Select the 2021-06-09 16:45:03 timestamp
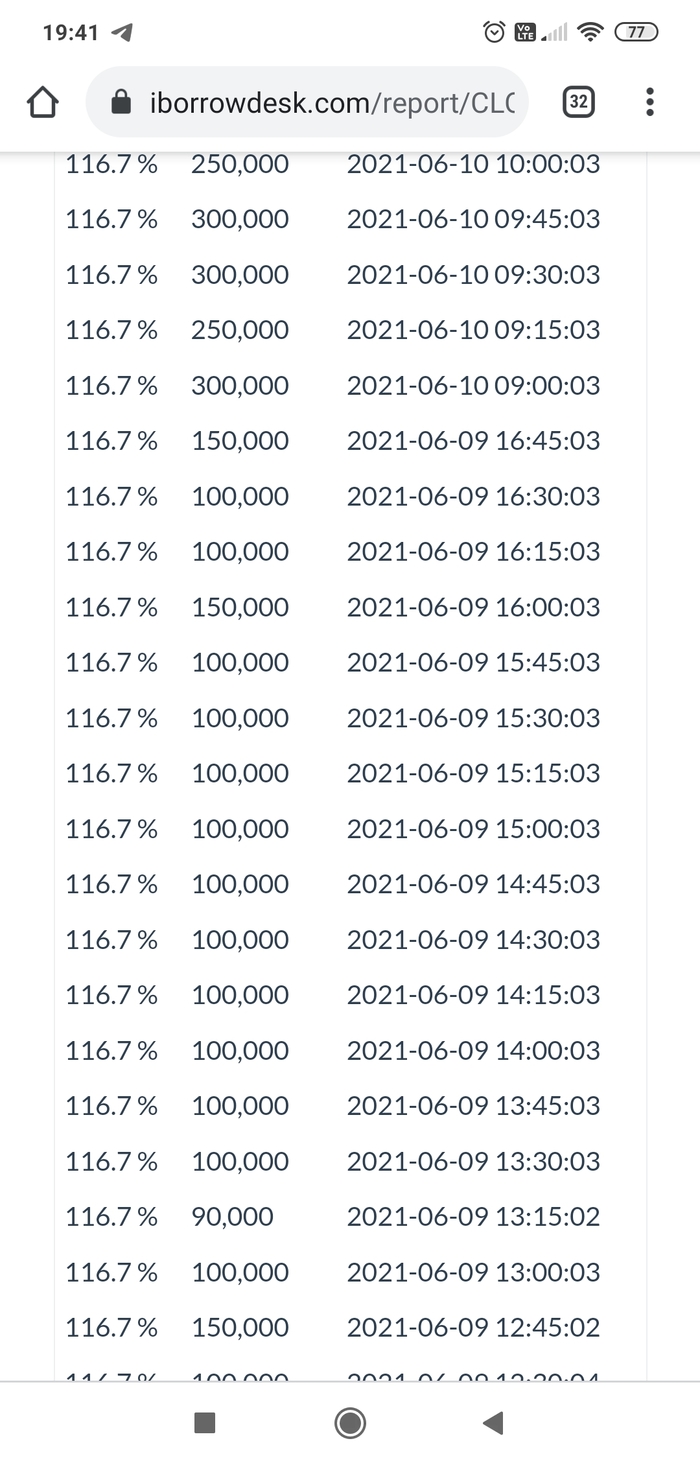The width and height of the screenshot is (700, 1465). pos(473,441)
